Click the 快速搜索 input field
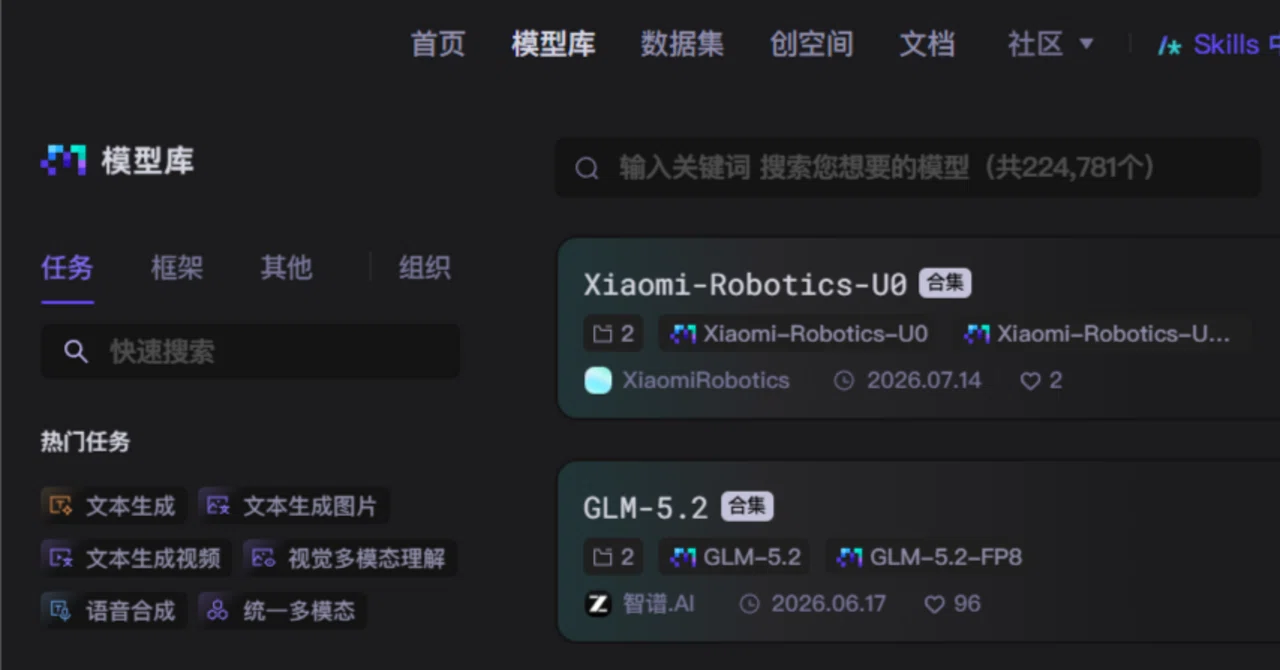The image size is (1280, 670). [250, 351]
